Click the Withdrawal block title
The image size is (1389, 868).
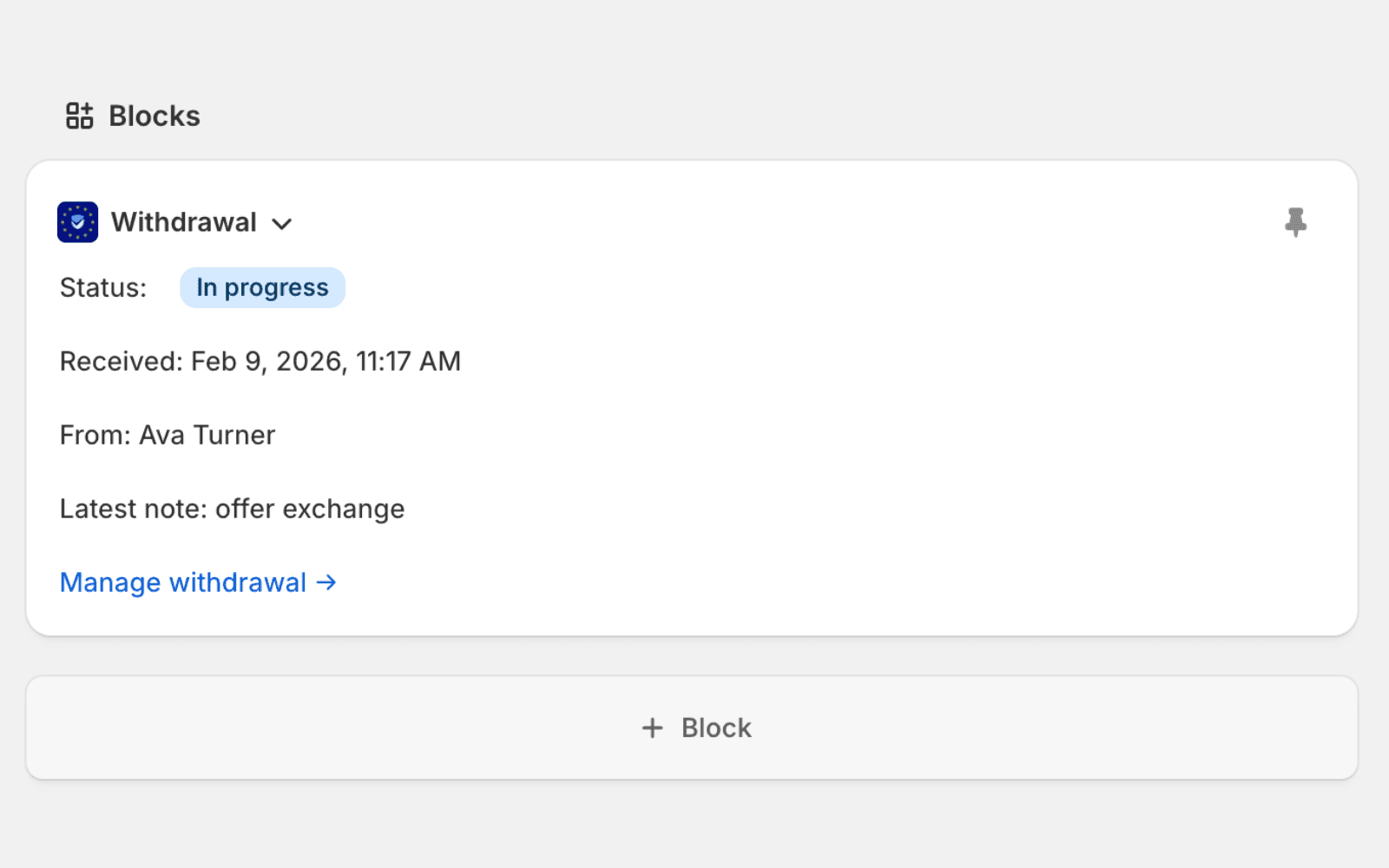click(182, 222)
